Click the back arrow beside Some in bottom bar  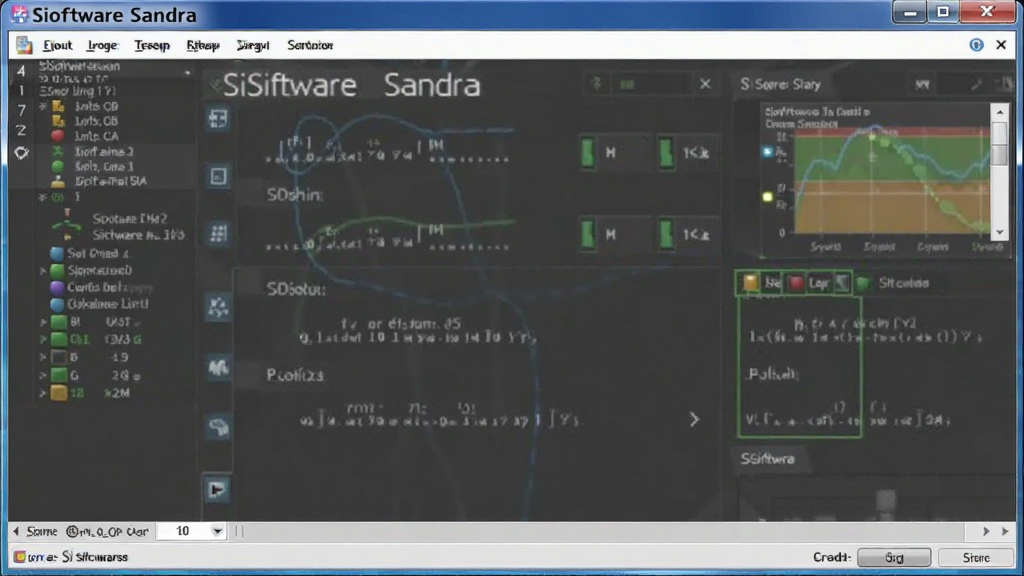pos(16,532)
